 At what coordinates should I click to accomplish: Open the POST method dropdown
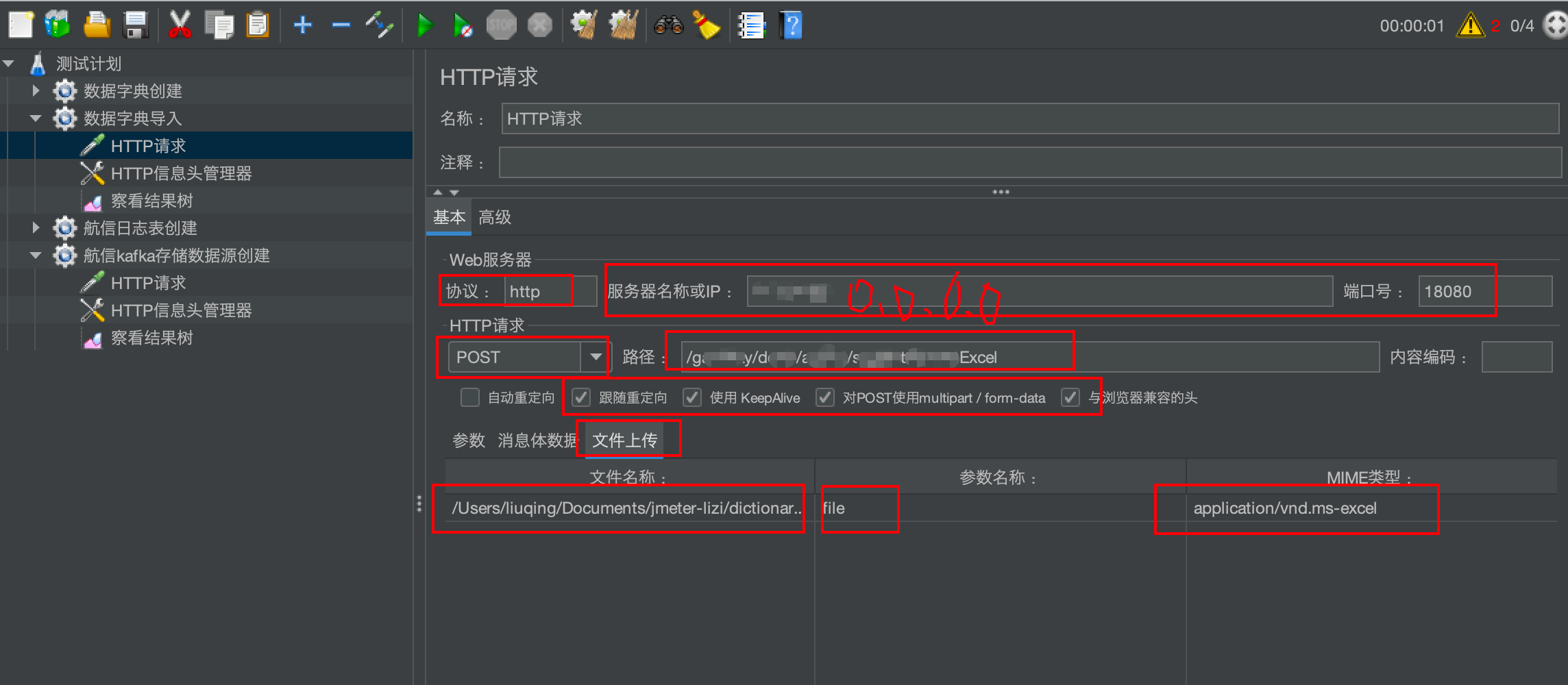pos(595,356)
